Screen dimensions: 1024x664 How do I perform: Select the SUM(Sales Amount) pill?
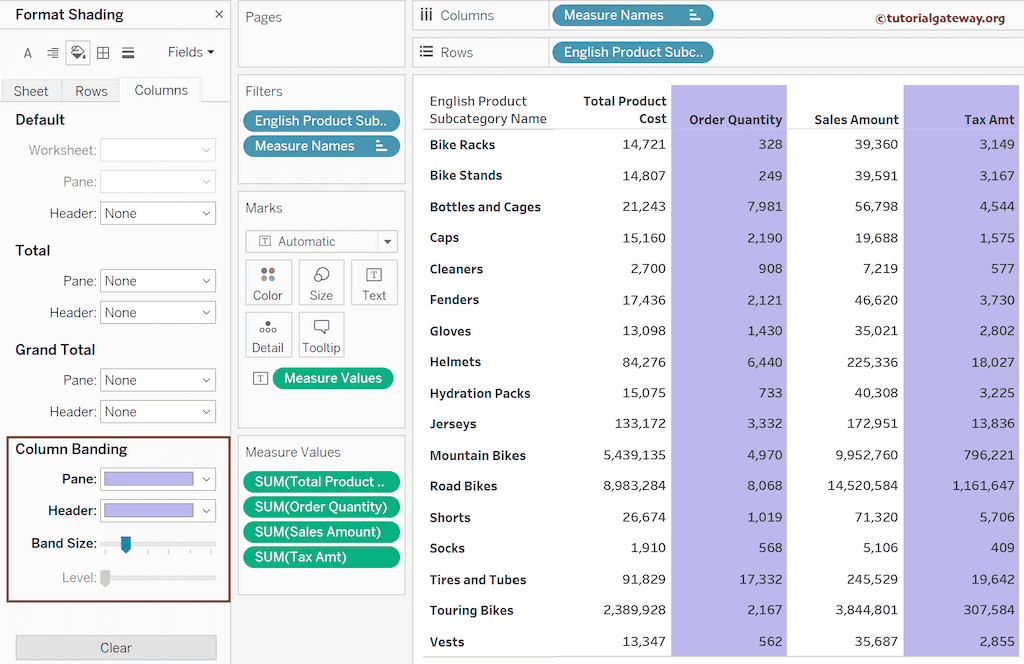click(x=321, y=532)
